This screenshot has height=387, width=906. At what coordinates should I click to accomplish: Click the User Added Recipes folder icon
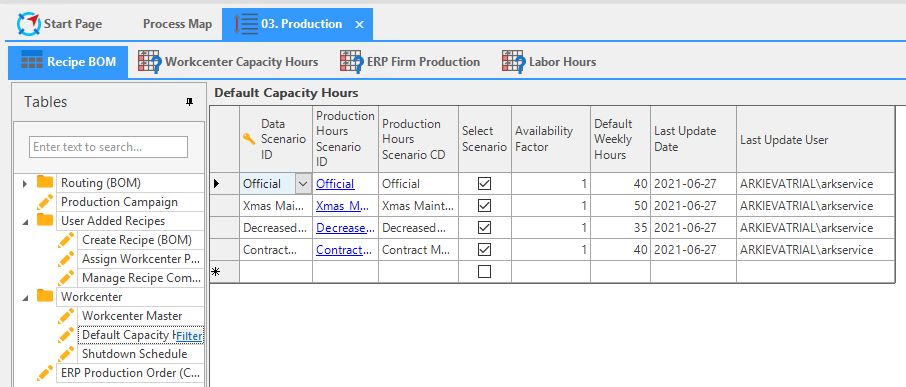pyautogui.click(x=45, y=220)
